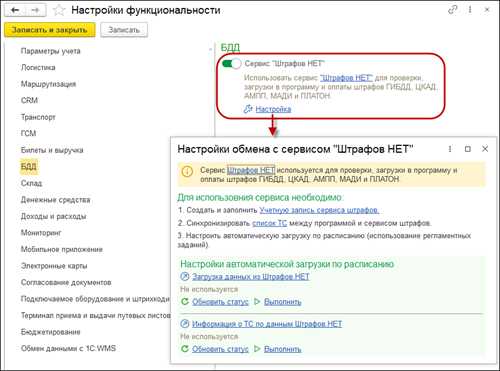Close the Настройки функциональности window
This screenshot has height=371, width=500.
(487, 10)
